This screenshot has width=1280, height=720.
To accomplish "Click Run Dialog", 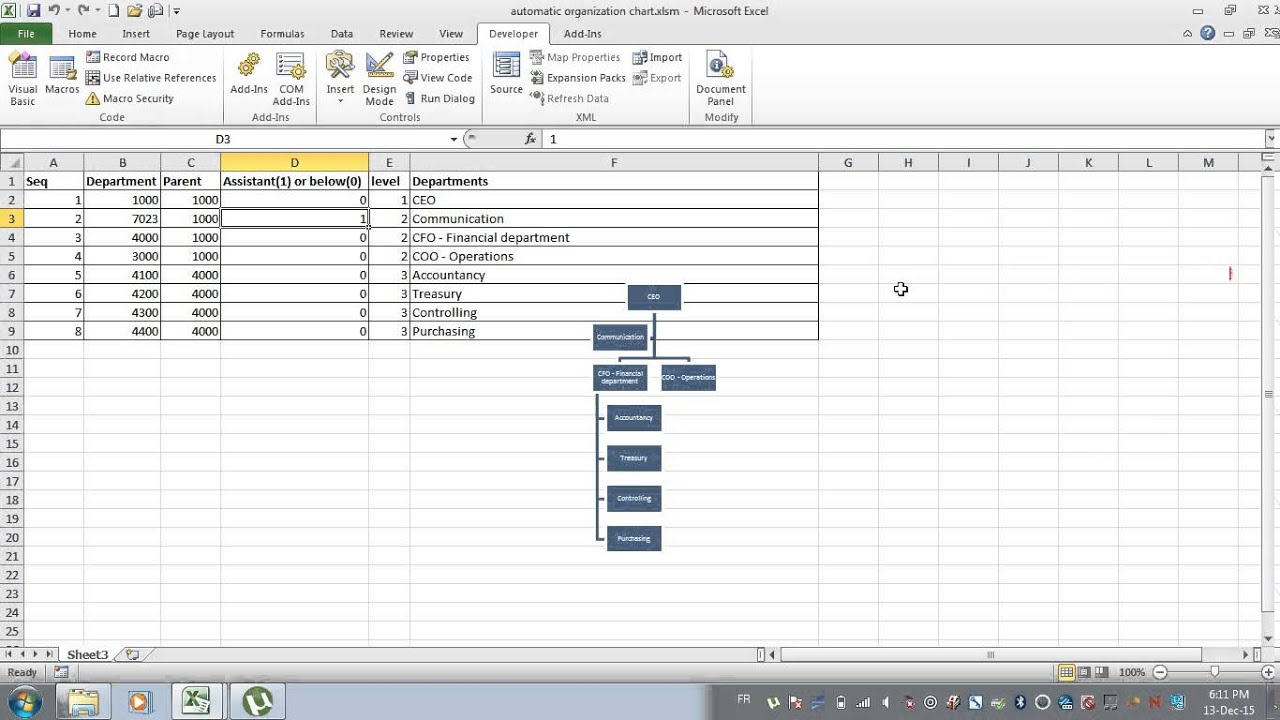I will coord(439,98).
